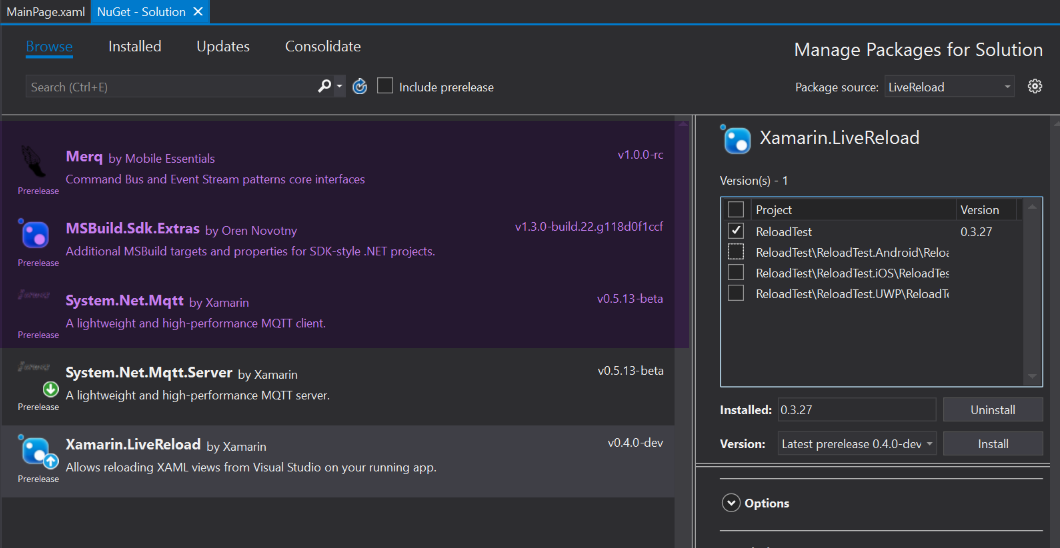
Task: Sort by the Project column header
Action: (x=852, y=209)
